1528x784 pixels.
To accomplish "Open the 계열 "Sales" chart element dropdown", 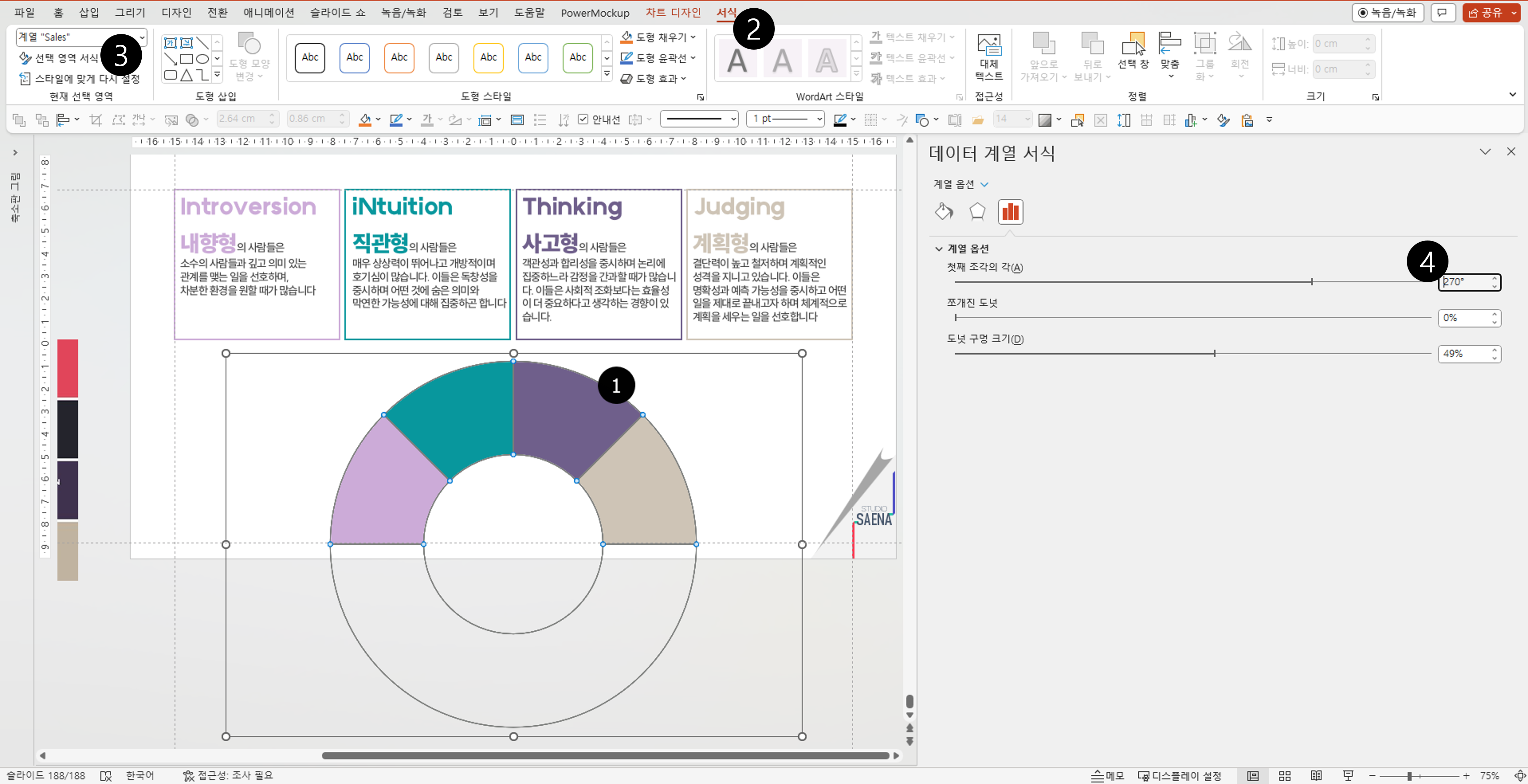I will click(142, 37).
